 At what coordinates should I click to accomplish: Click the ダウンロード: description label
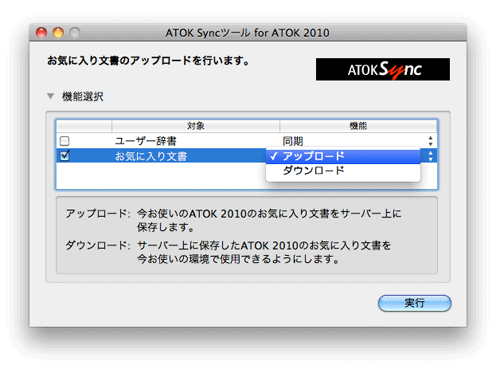coord(98,245)
